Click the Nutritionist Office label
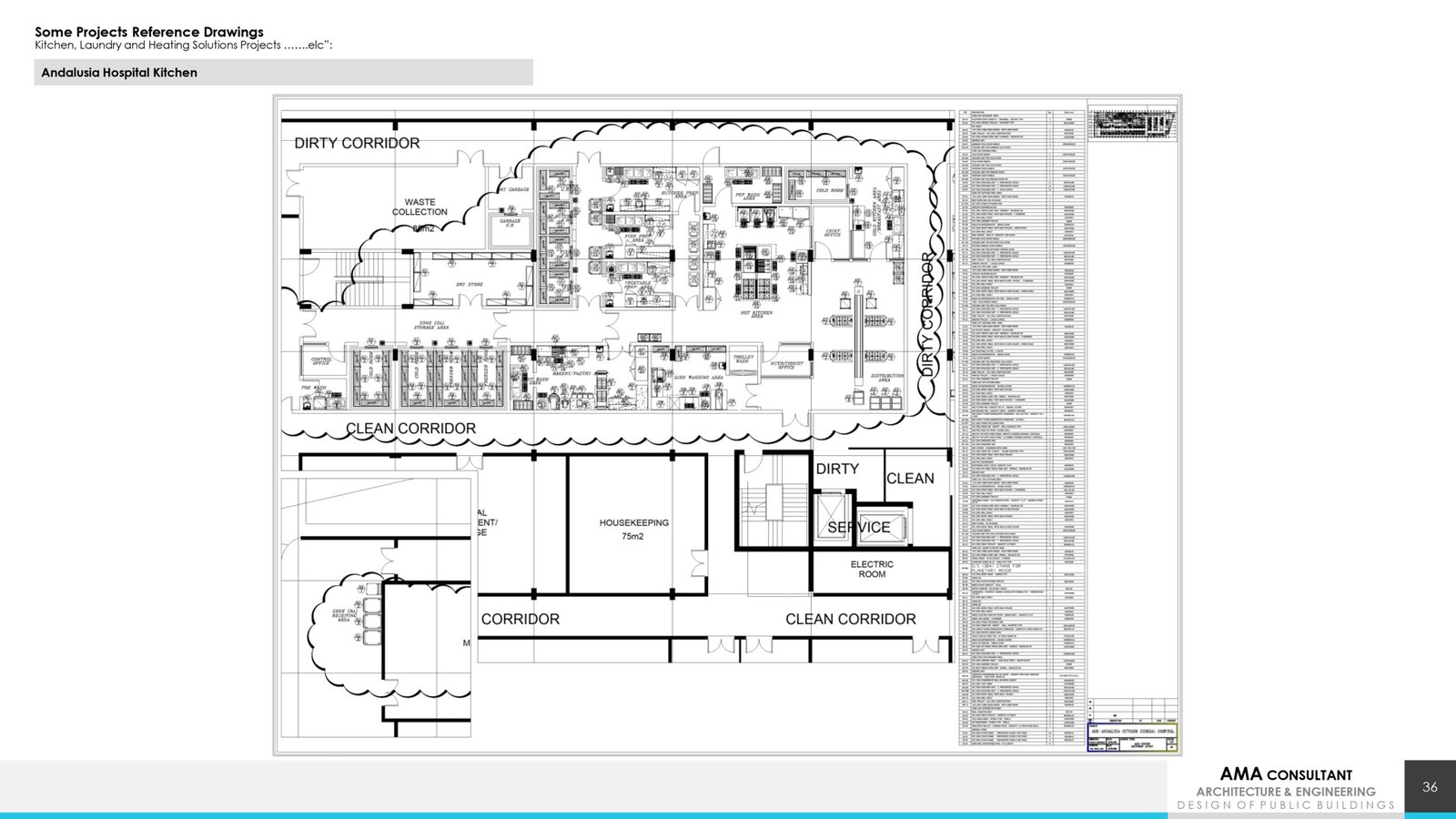 [x=786, y=365]
